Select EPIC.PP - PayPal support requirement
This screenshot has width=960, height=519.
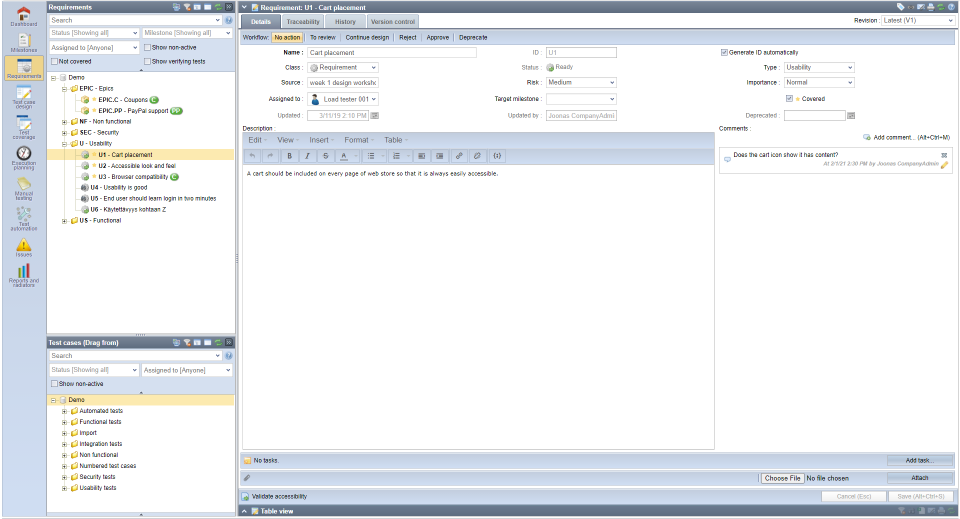click(133, 111)
